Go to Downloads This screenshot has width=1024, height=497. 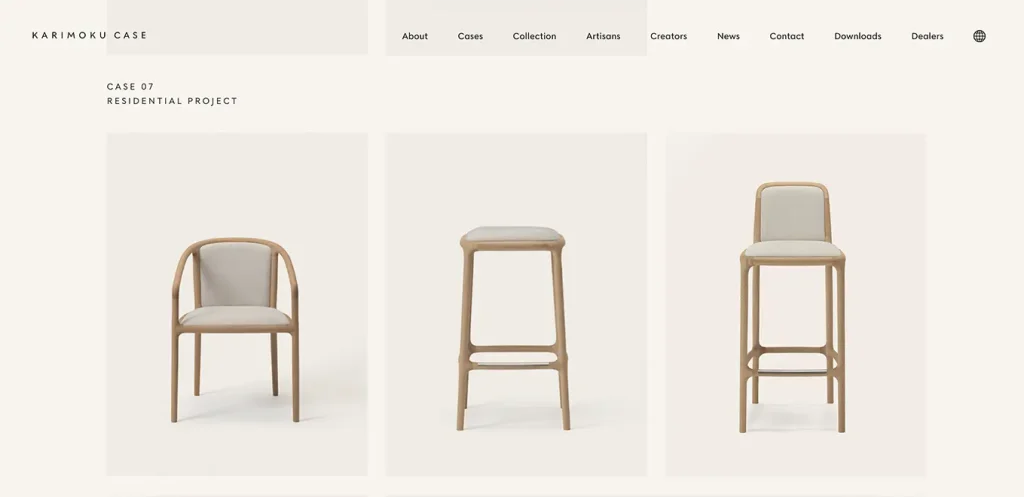857,36
